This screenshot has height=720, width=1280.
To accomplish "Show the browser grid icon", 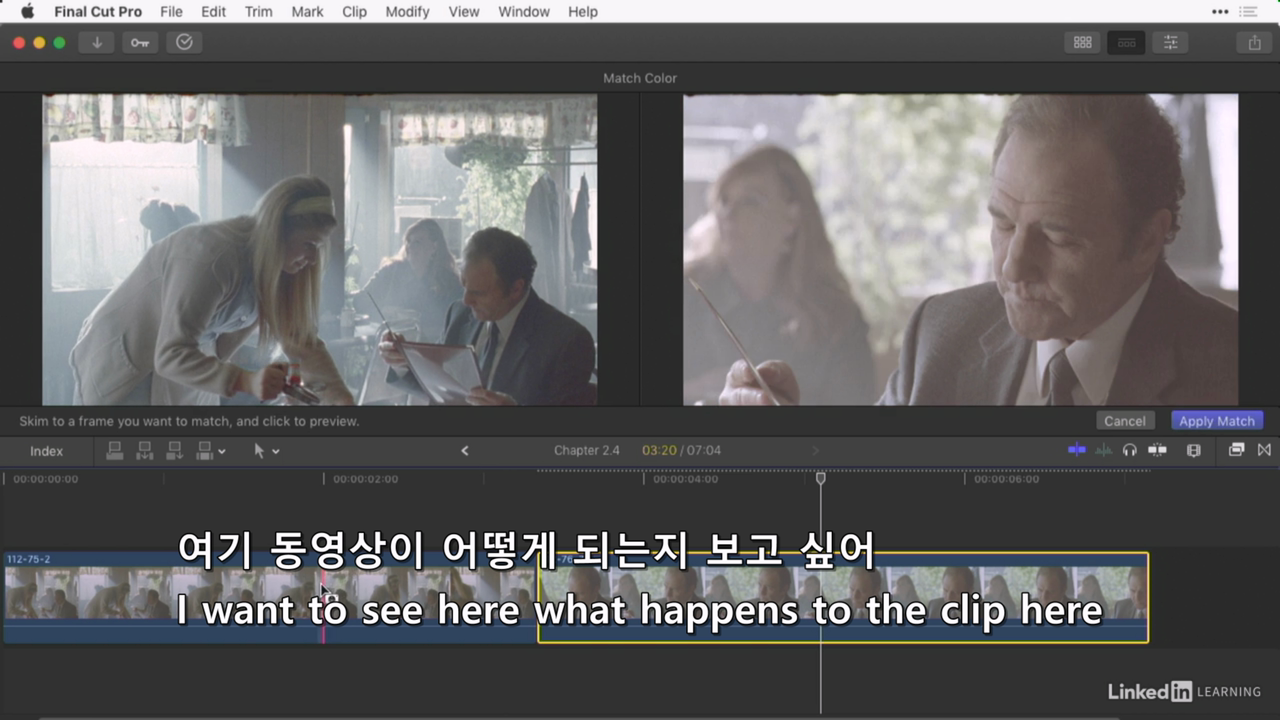I will (1082, 42).
